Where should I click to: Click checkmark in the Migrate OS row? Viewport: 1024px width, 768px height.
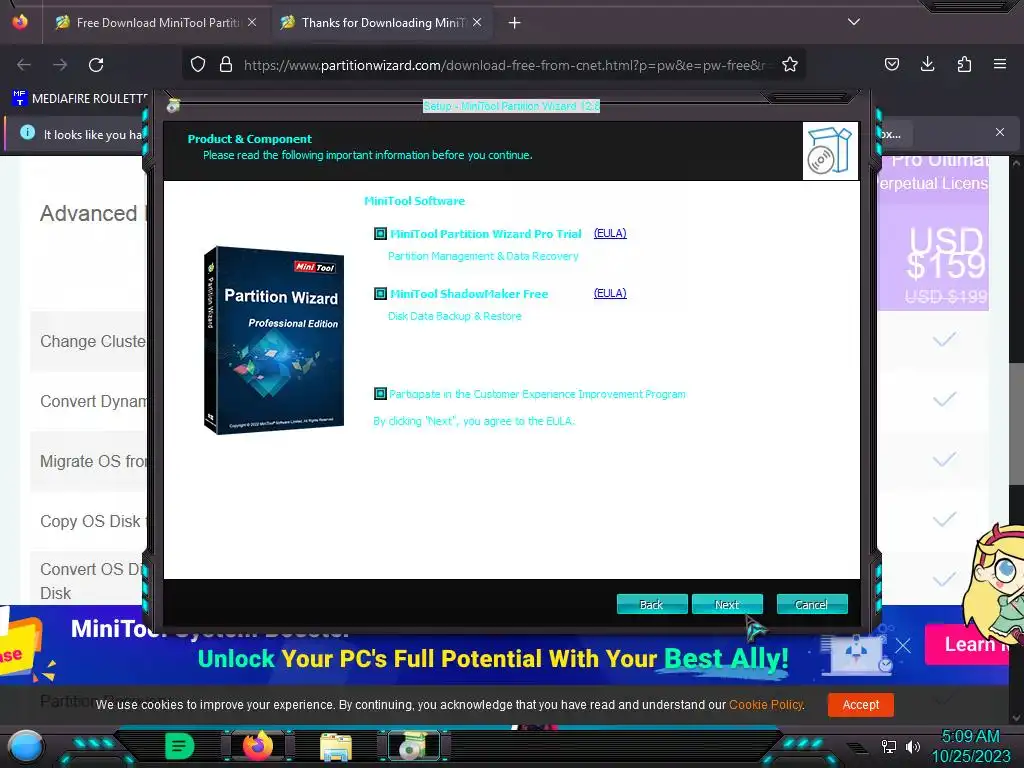(x=944, y=460)
